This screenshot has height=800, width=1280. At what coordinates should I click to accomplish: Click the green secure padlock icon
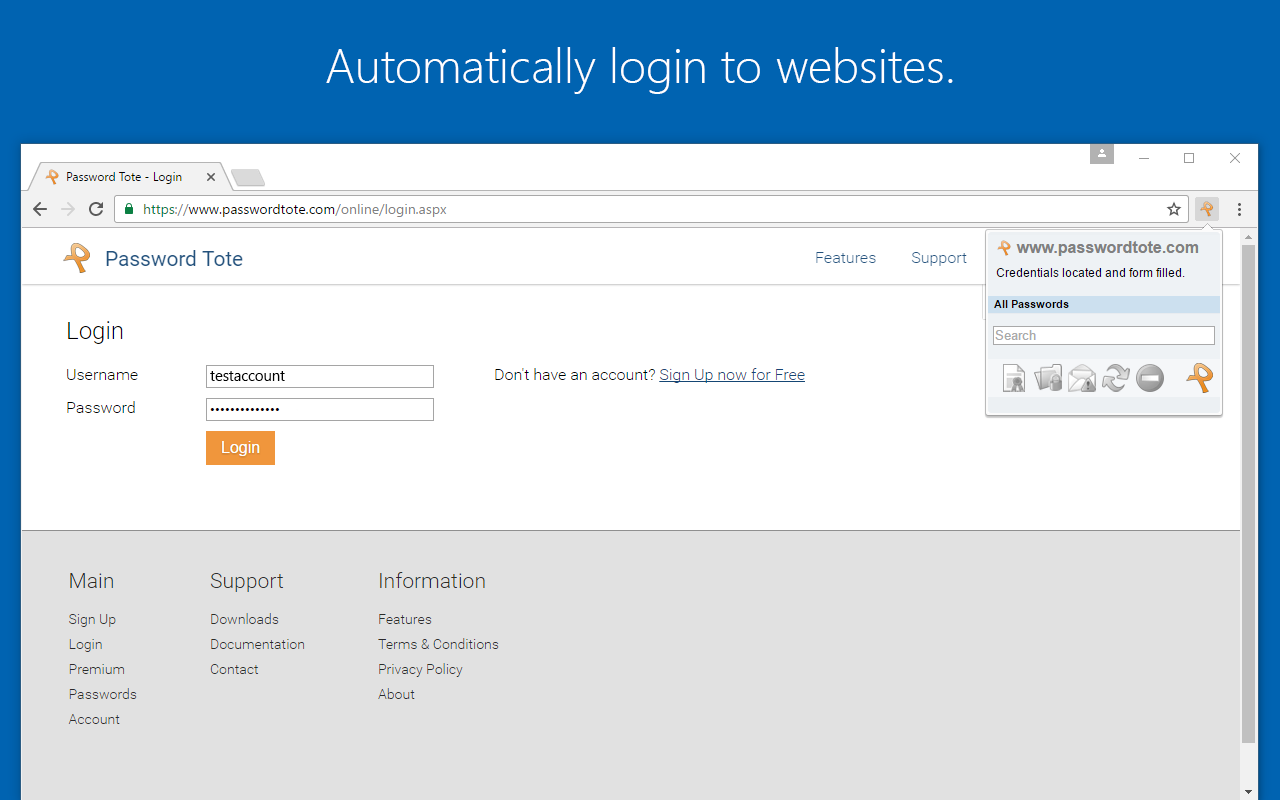click(129, 209)
